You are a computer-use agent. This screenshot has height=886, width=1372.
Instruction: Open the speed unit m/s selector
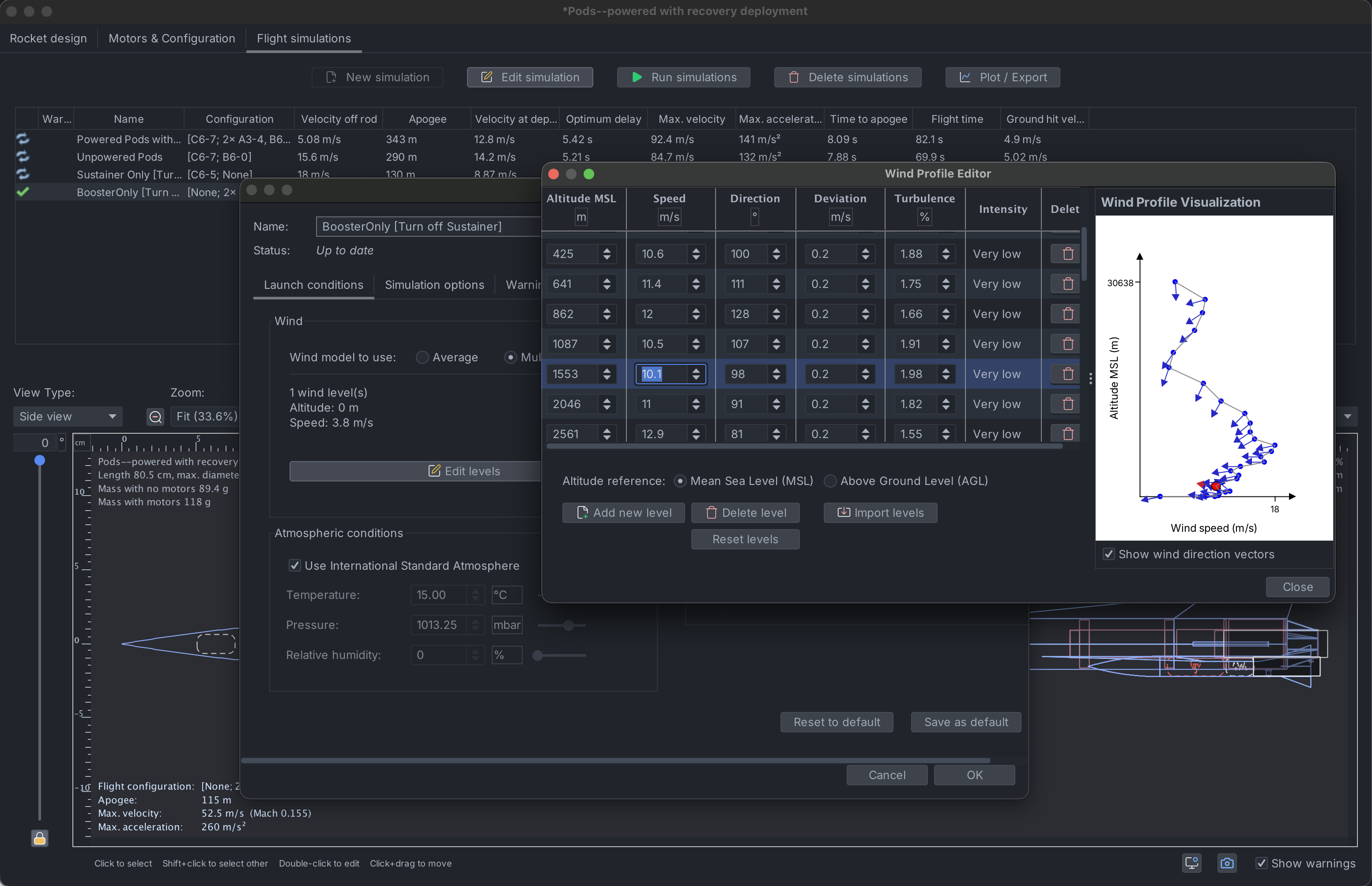tap(669, 217)
